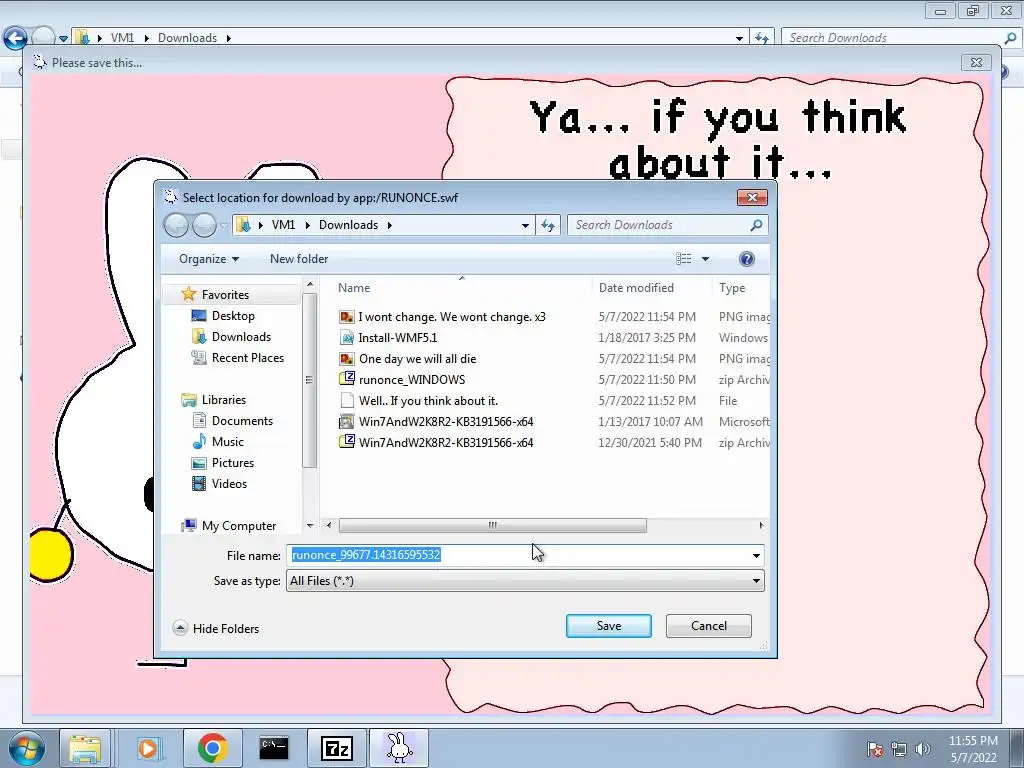Click refresh button beside dialog address bar

click(x=547, y=225)
